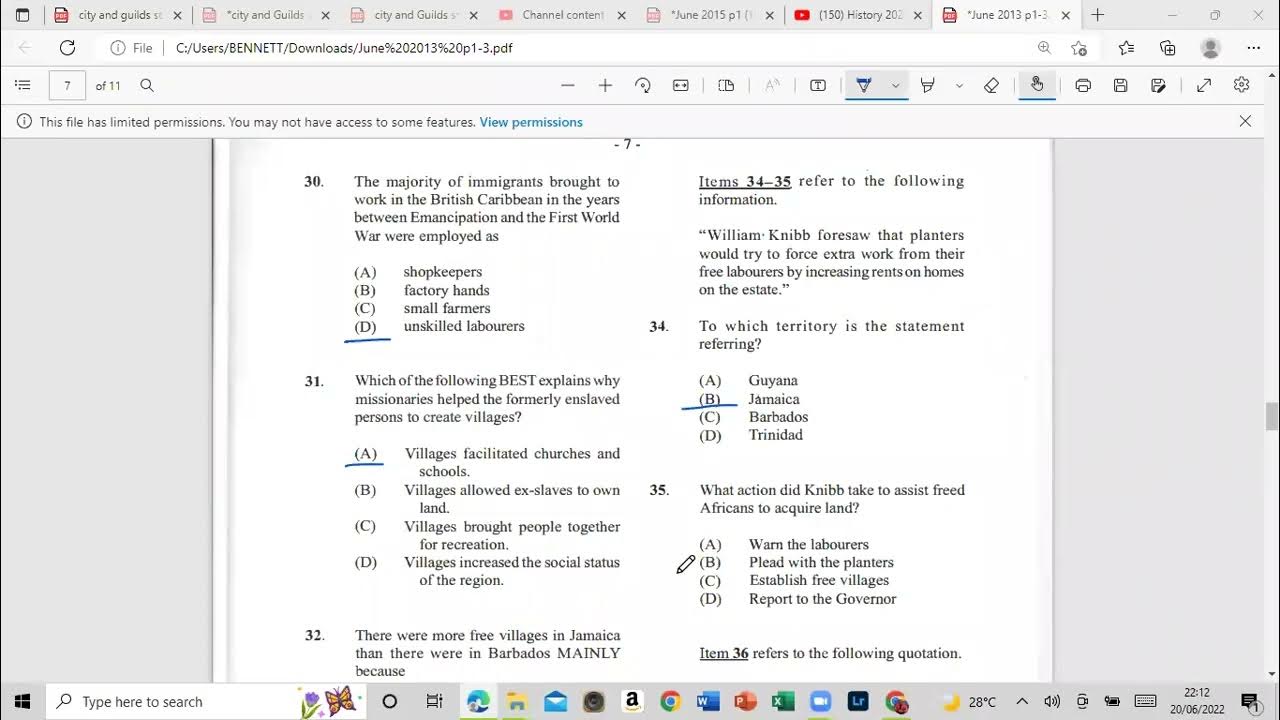Open the Favorites list
1280x720 pixels.
[x=1127, y=48]
